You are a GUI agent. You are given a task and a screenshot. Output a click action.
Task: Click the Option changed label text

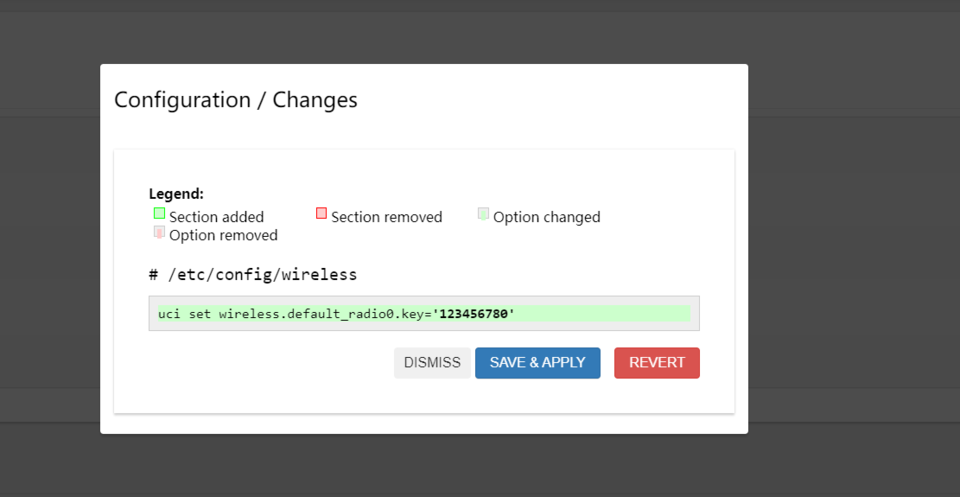pyautogui.click(x=547, y=217)
